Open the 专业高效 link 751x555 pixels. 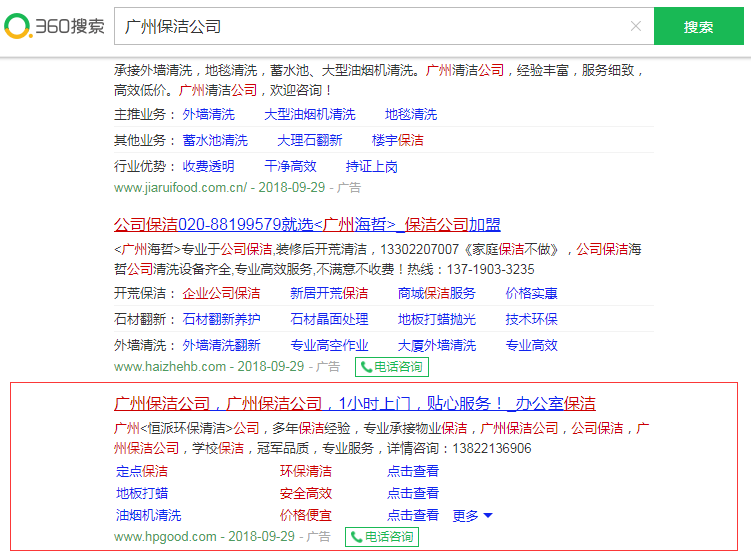click(x=532, y=345)
